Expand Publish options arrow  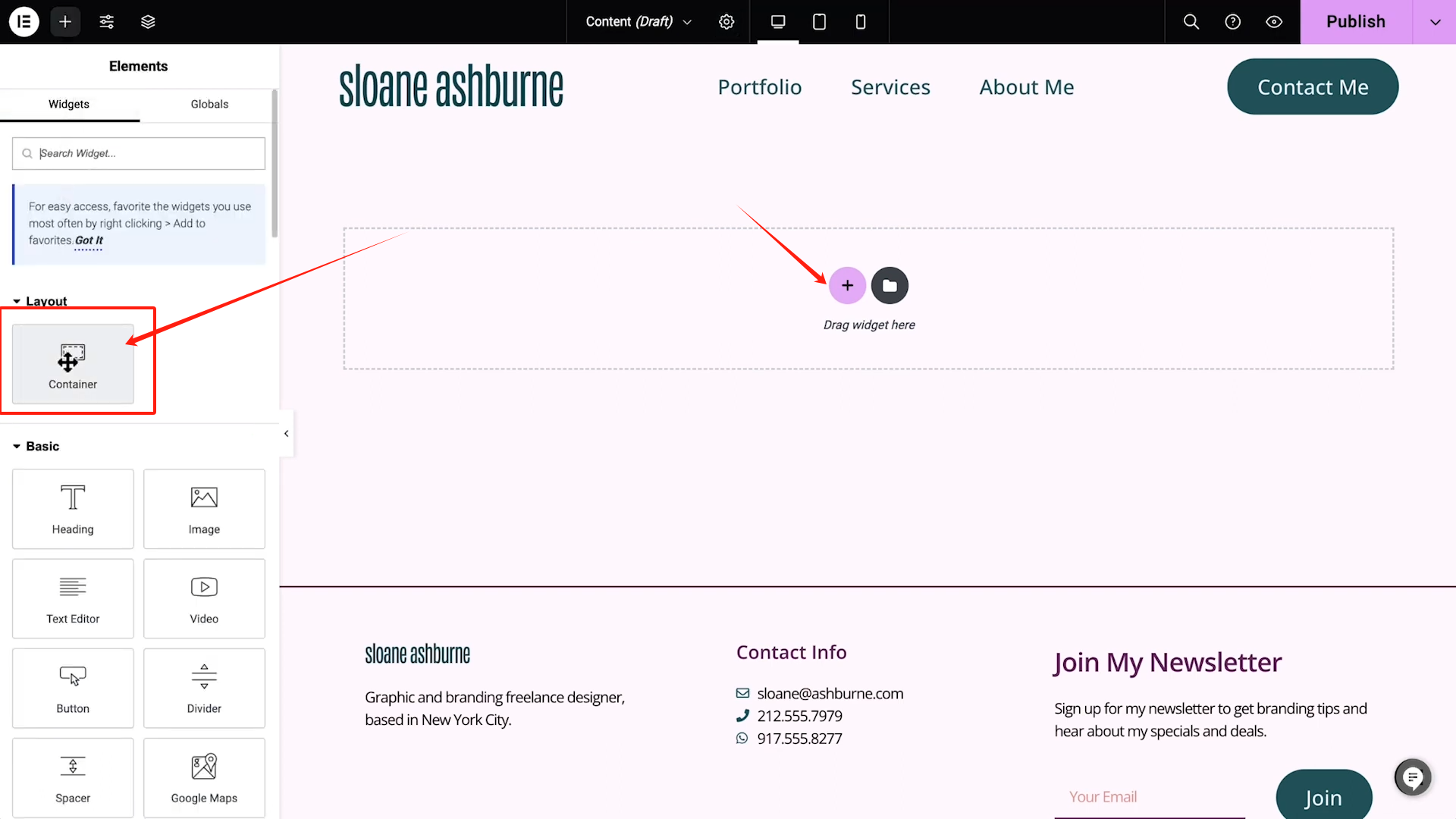tap(1435, 21)
